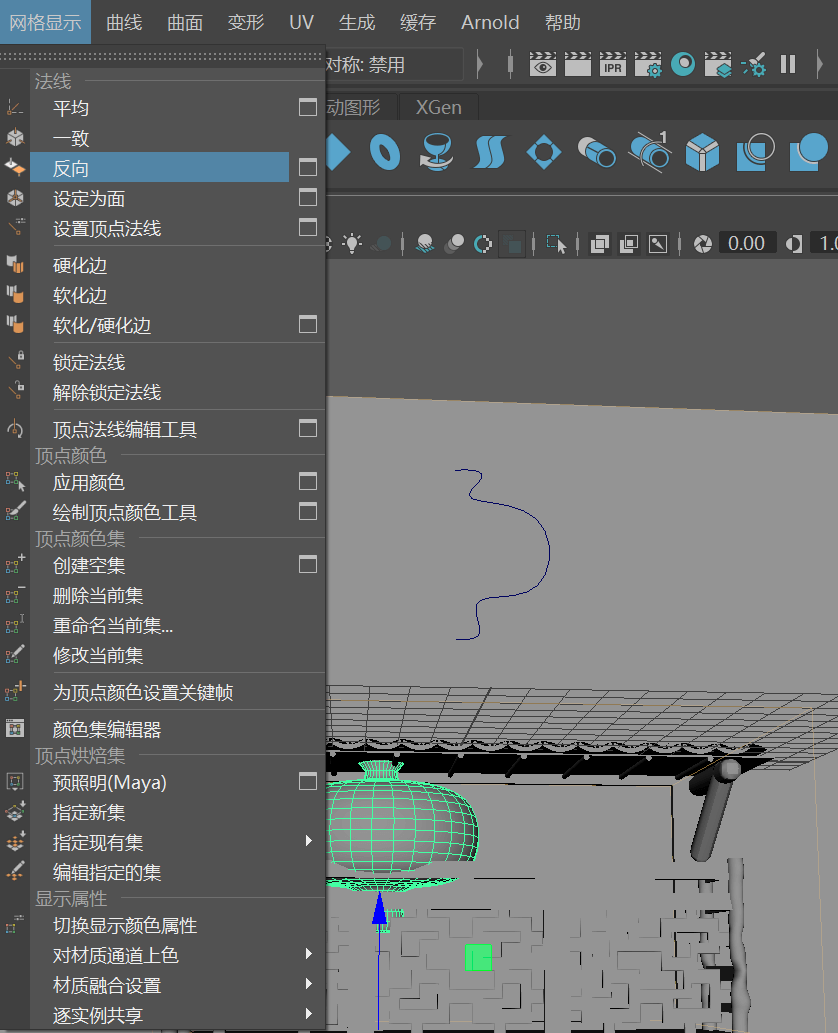The image size is (838, 1033).
Task: Expand the 材质融合设置 submenu
Action: pyautogui.click(x=308, y=984)
